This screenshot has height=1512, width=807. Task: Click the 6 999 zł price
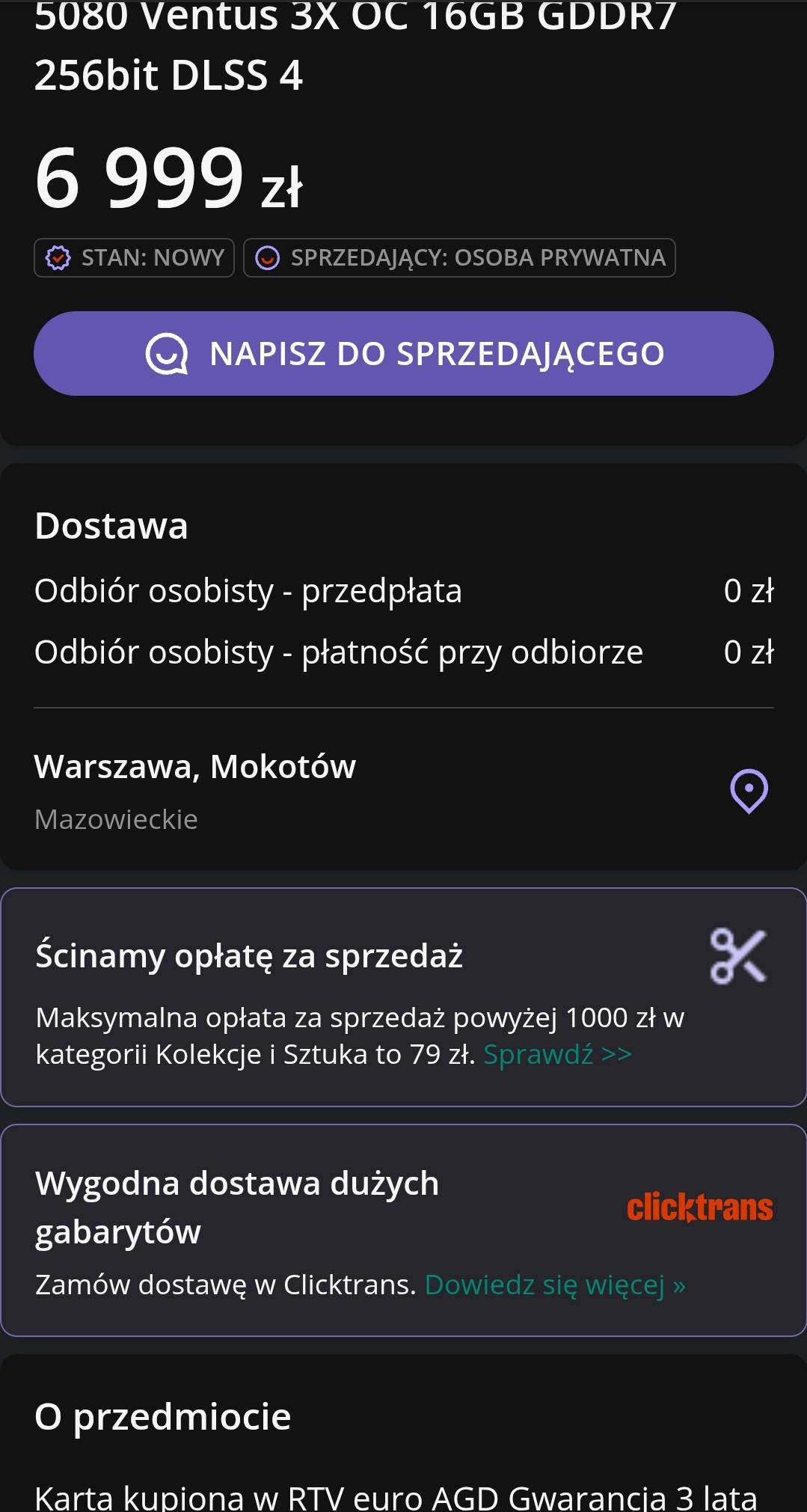click(168, 179)
